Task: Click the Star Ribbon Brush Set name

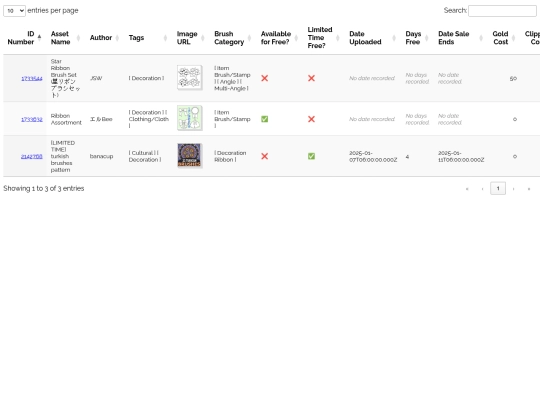Action: [x=65, y=78]
